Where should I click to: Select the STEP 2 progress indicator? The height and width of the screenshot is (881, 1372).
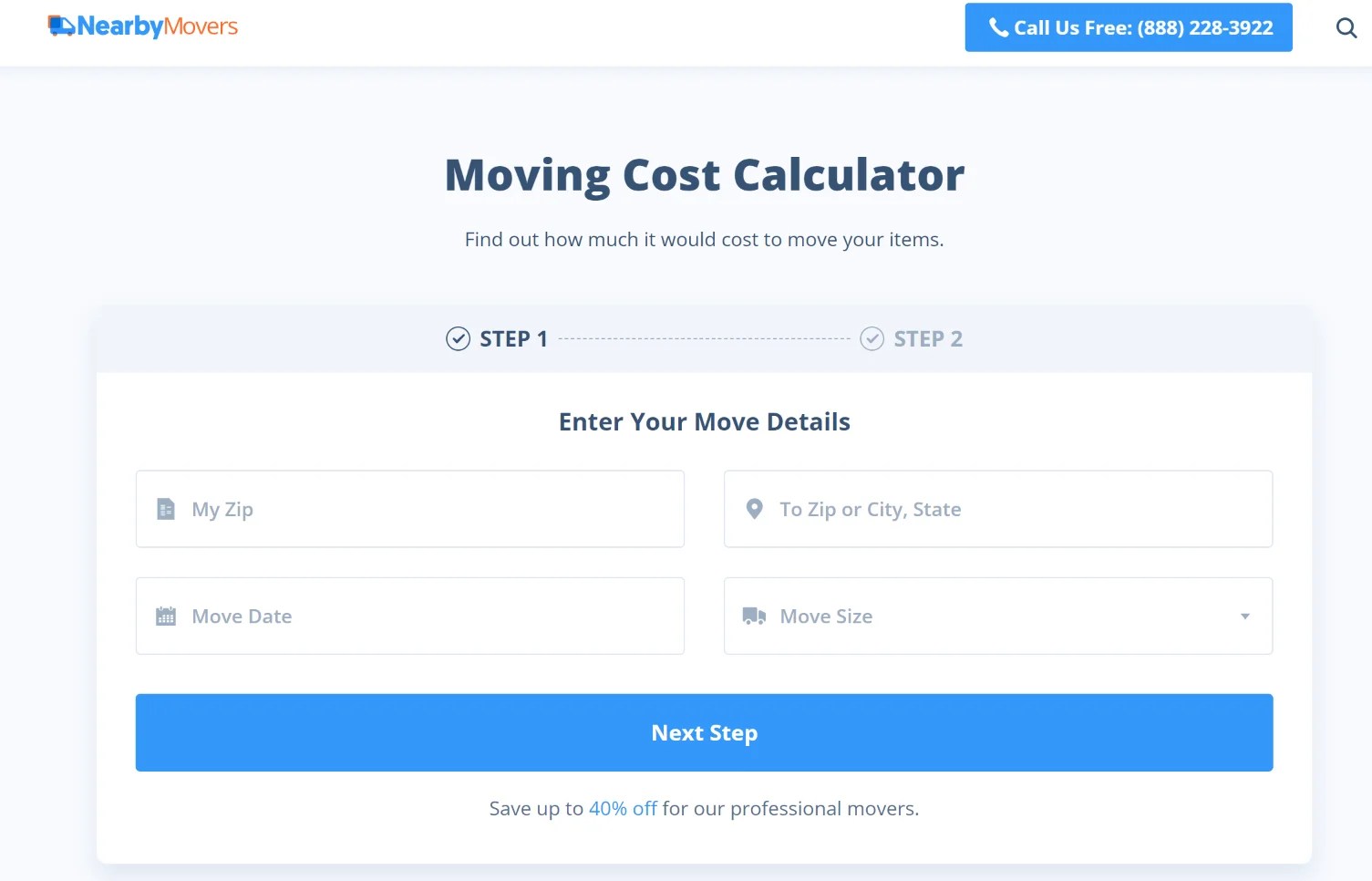pyautogui.click(x=912, y=338)
